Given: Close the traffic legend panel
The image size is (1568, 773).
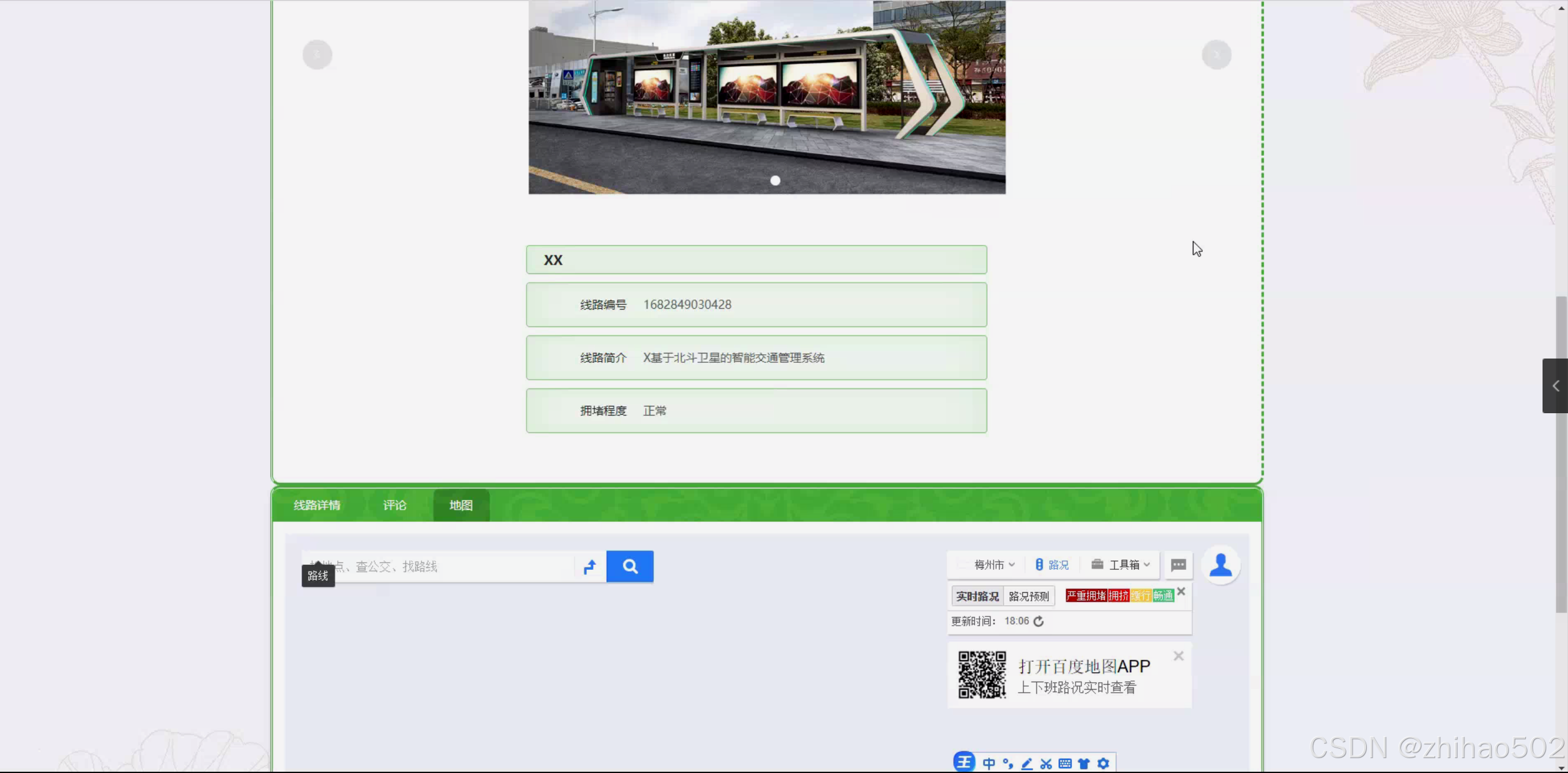Looking at the screenshot, I should pos(1181,592).
